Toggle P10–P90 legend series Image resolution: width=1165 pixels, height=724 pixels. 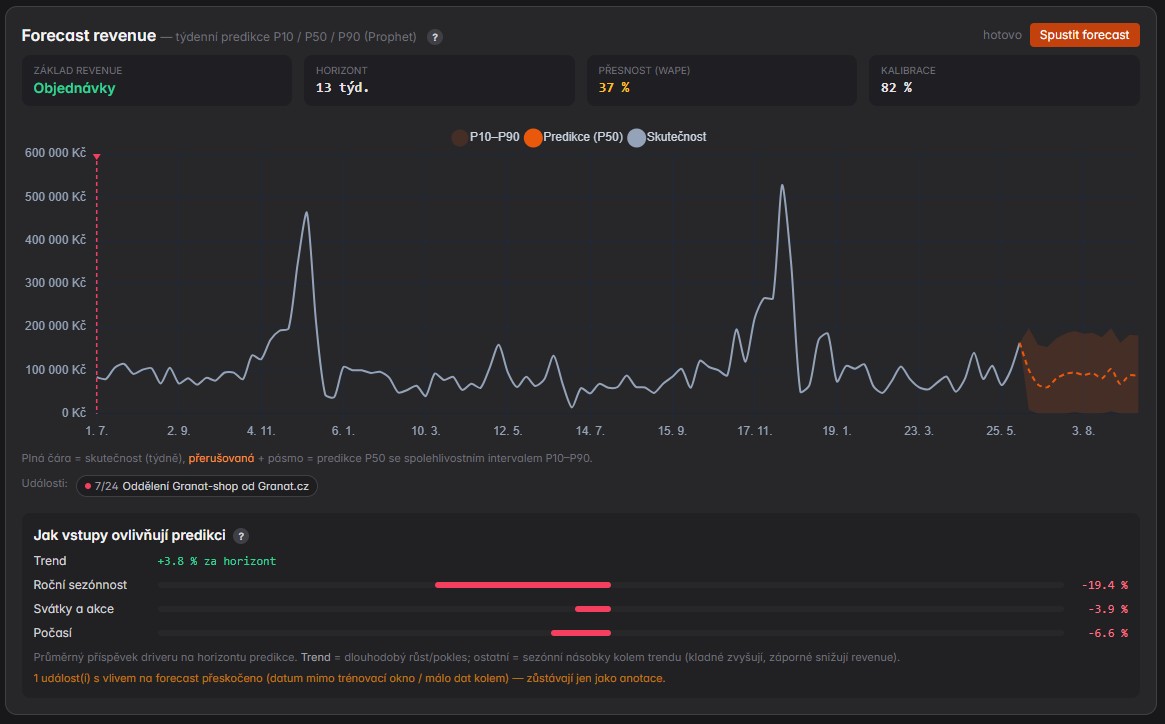click(485, 137)
